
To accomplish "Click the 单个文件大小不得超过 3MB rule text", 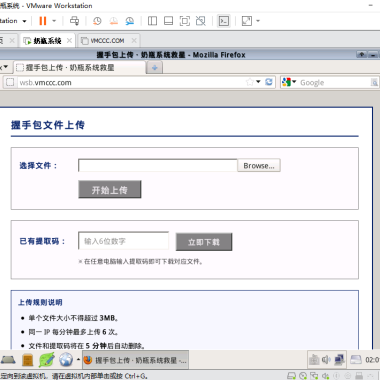I will point(73,318).
